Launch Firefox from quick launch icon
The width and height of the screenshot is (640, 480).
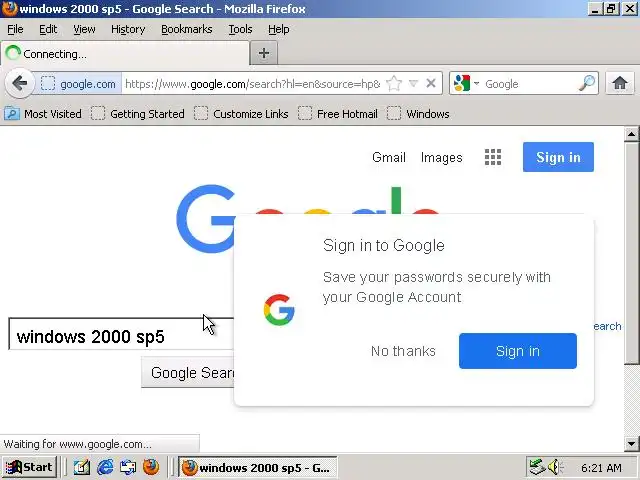click(x=151, y=467)
